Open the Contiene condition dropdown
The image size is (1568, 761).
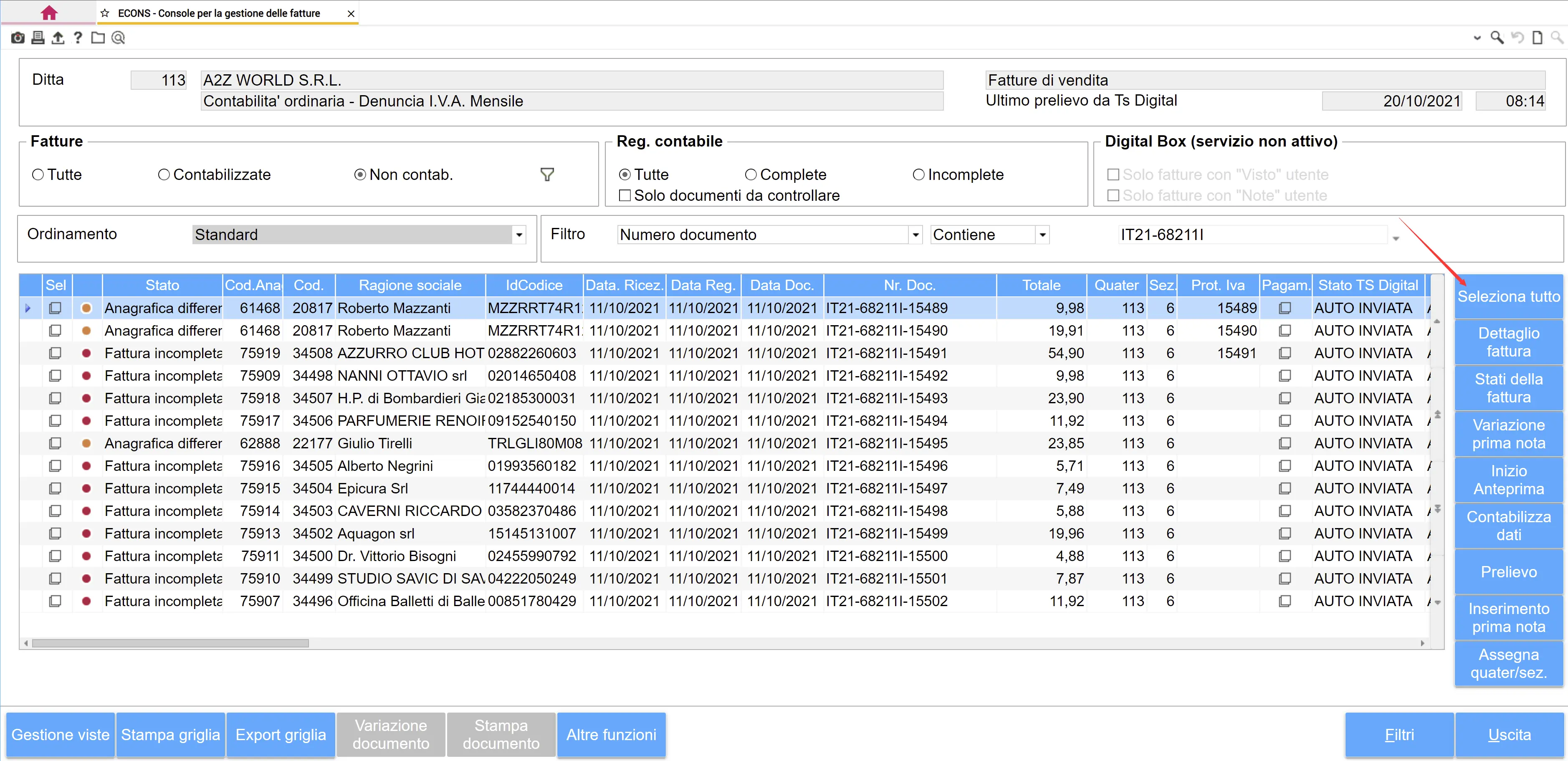1042,234
